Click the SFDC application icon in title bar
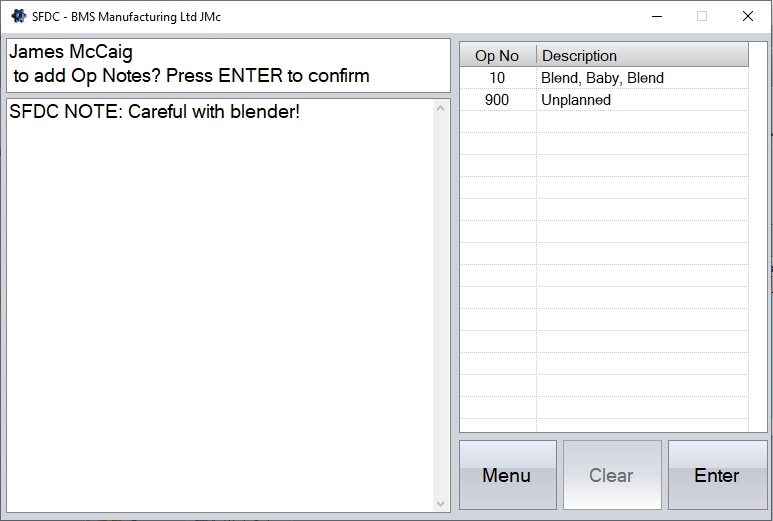 pos(18,16)
